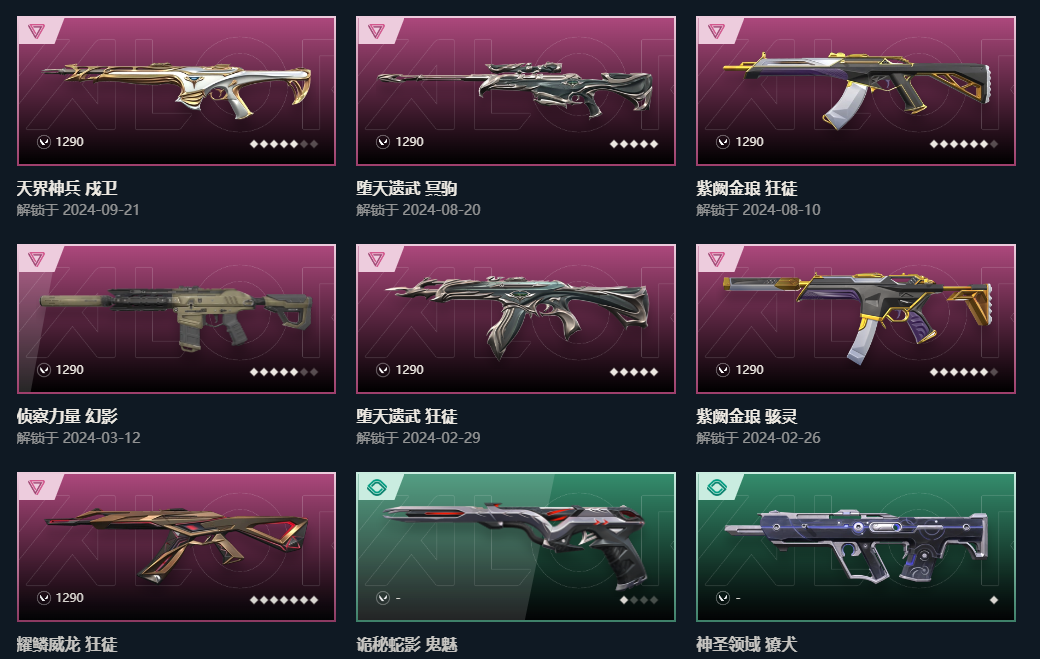Click the 1290 price on 堕天遗武 狂徒 card
Viewport: 1040px width, 659px height.
[x=409, y=370]
